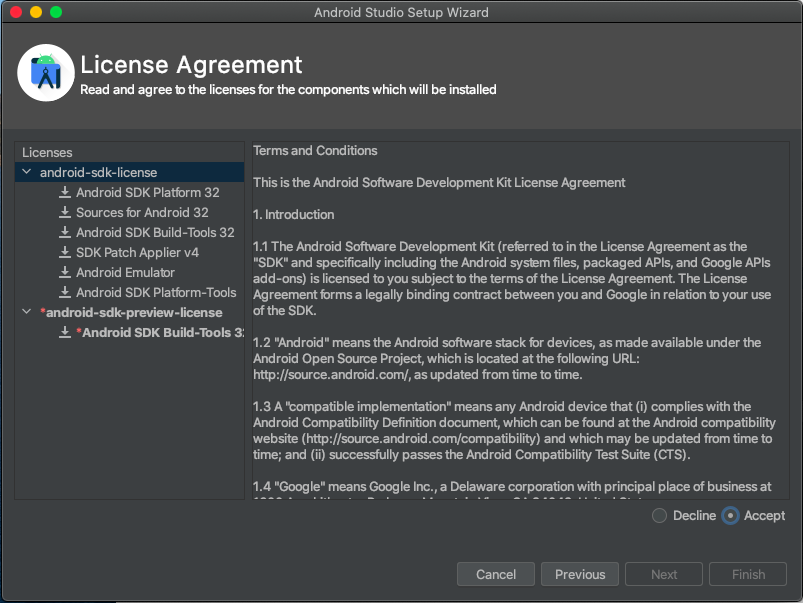Select the Decline radio button

pyautogui.click(x=660, y=515)
